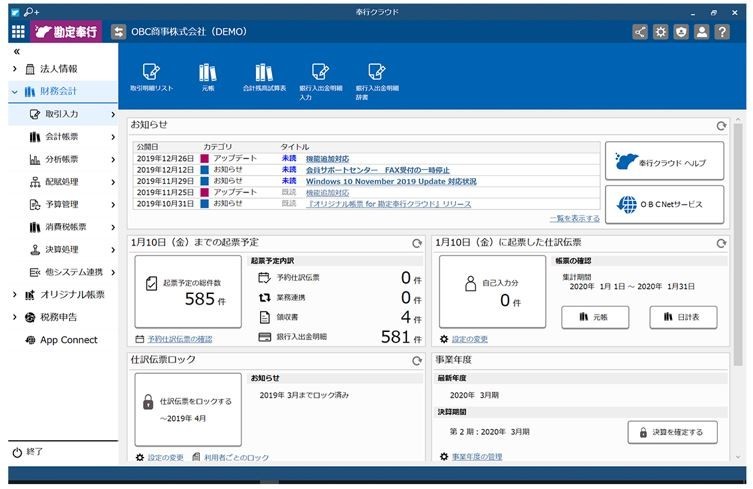Click the search key icon in title bar
Image resolution: width=753 pixels, height=489 pixels.
coord(31,12)
